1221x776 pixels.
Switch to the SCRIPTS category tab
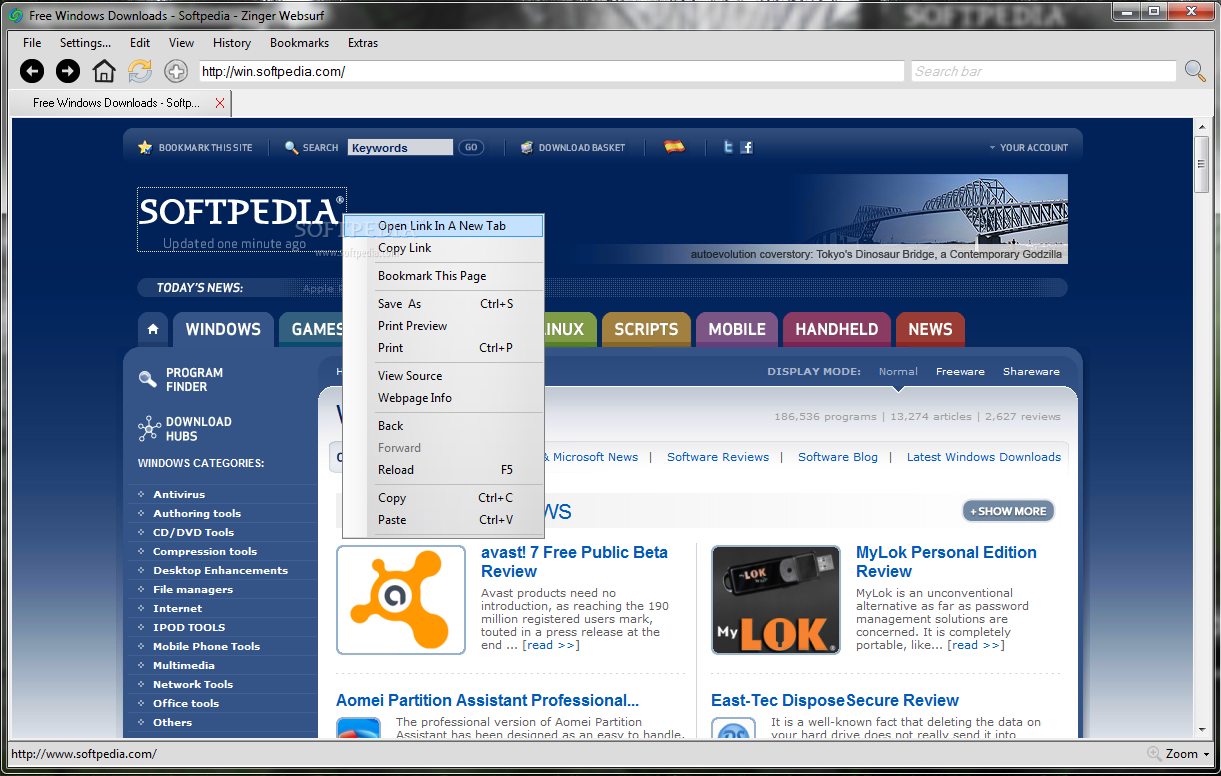click(646, 329)
